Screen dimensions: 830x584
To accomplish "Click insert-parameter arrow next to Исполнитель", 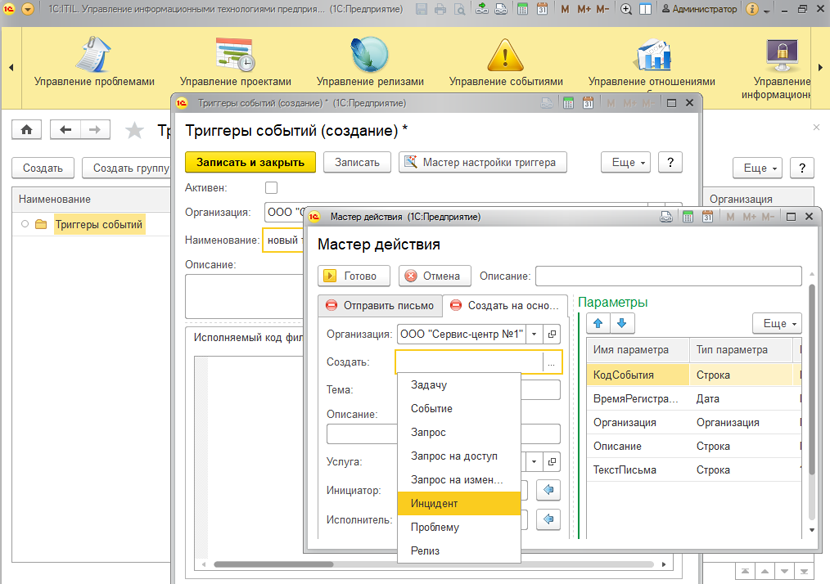I will pyautogui.click(x=546, y=519).
